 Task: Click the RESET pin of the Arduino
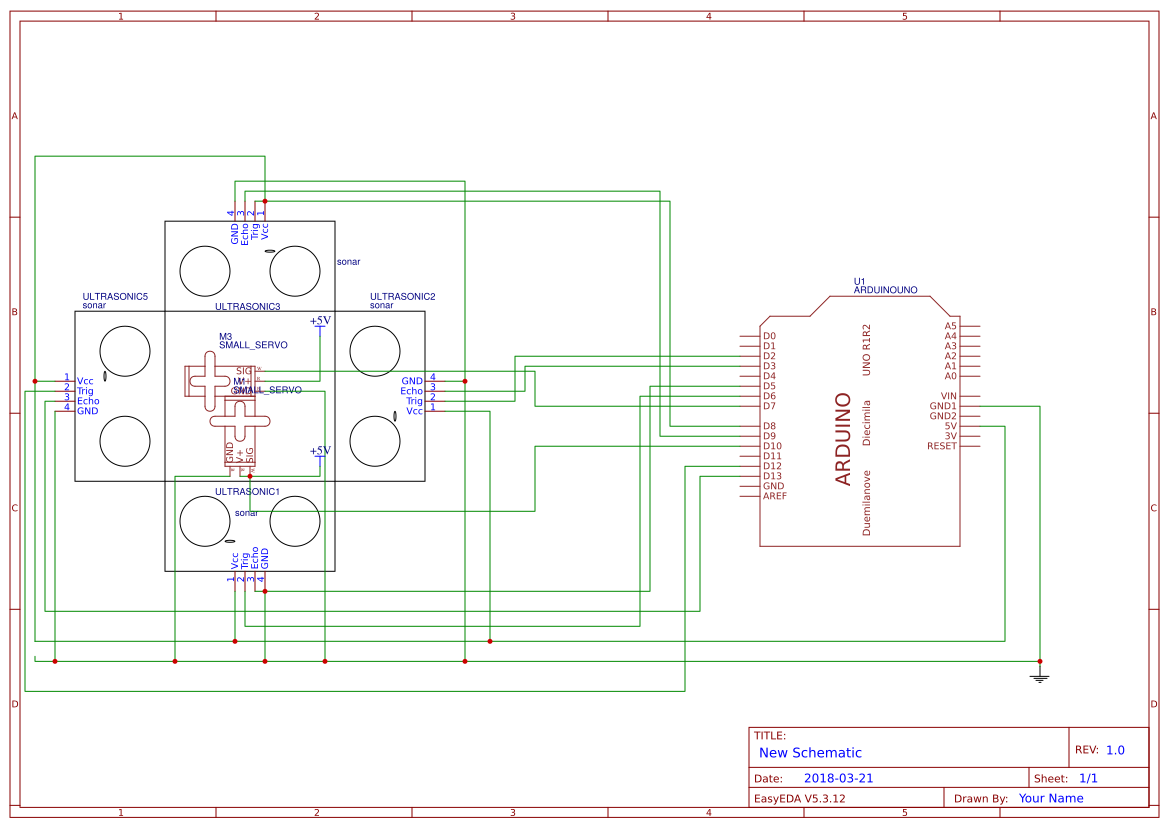[x=942, y=447]
